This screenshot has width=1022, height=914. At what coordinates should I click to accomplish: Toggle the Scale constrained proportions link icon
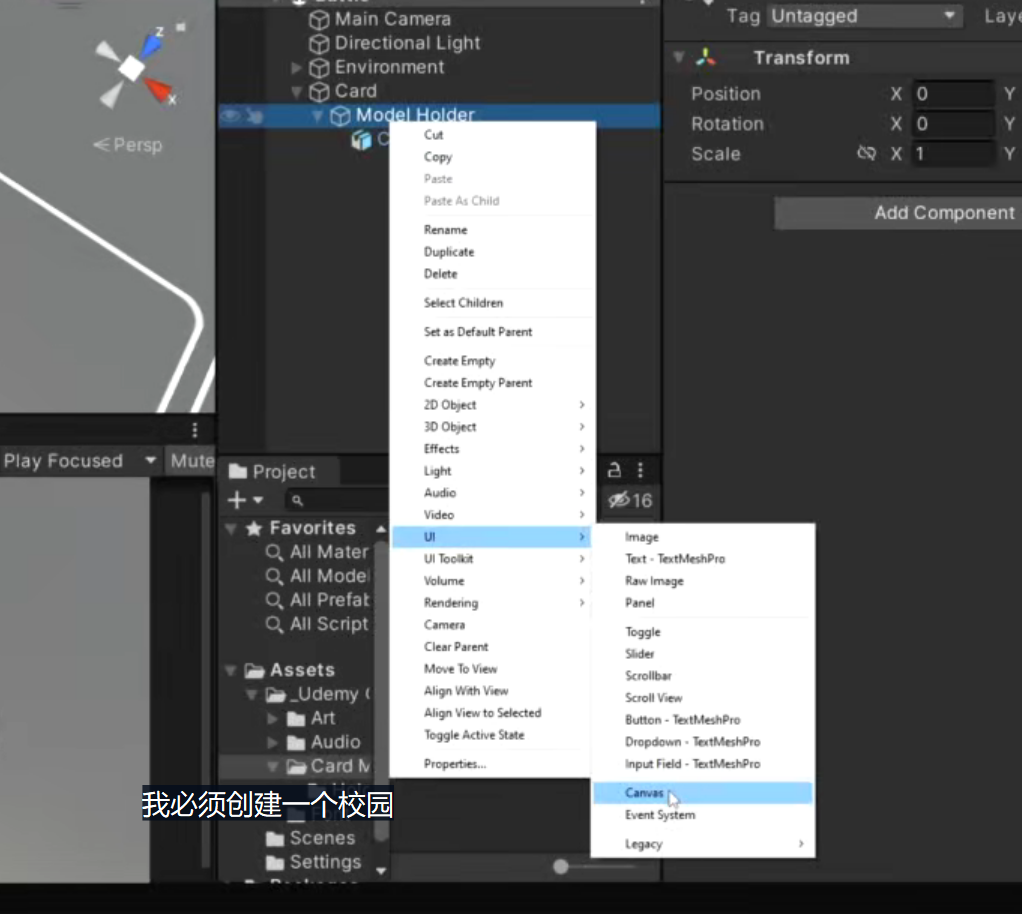click(866, 154)
